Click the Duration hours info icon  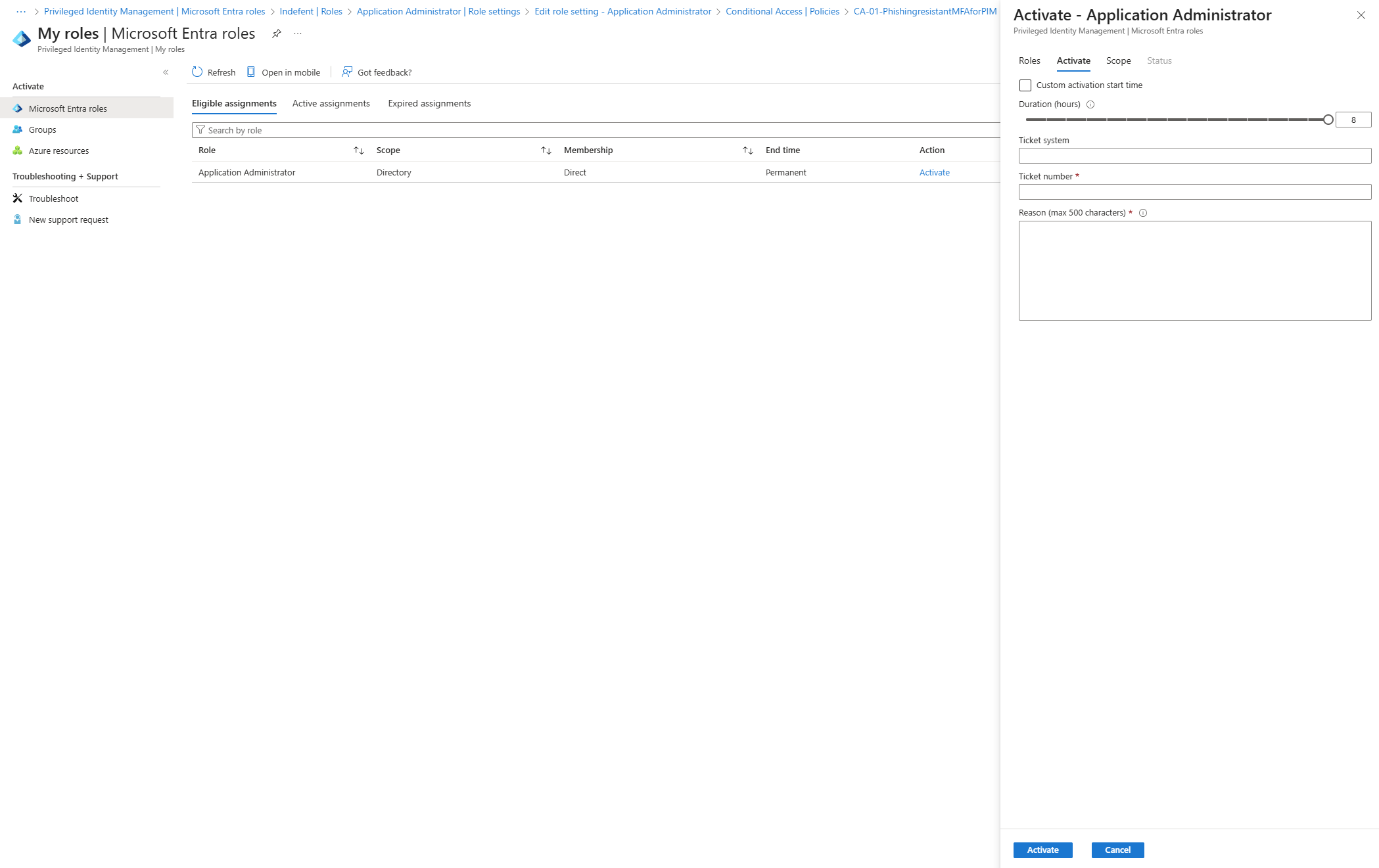[1090, 104]
